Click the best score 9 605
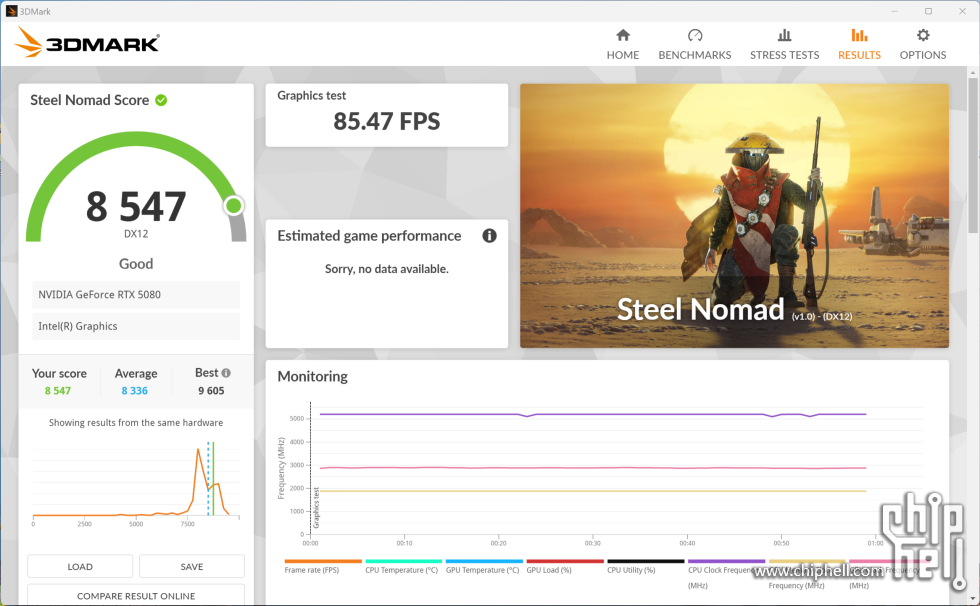Screen dimensions: 980x606 211,390
